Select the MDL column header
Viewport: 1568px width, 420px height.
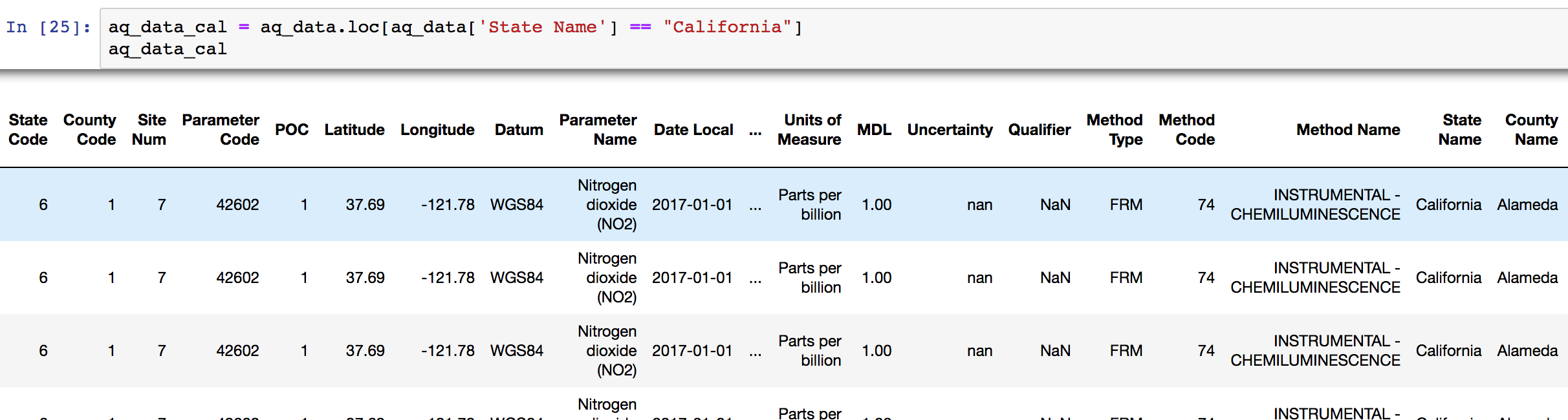coord(875,130)
